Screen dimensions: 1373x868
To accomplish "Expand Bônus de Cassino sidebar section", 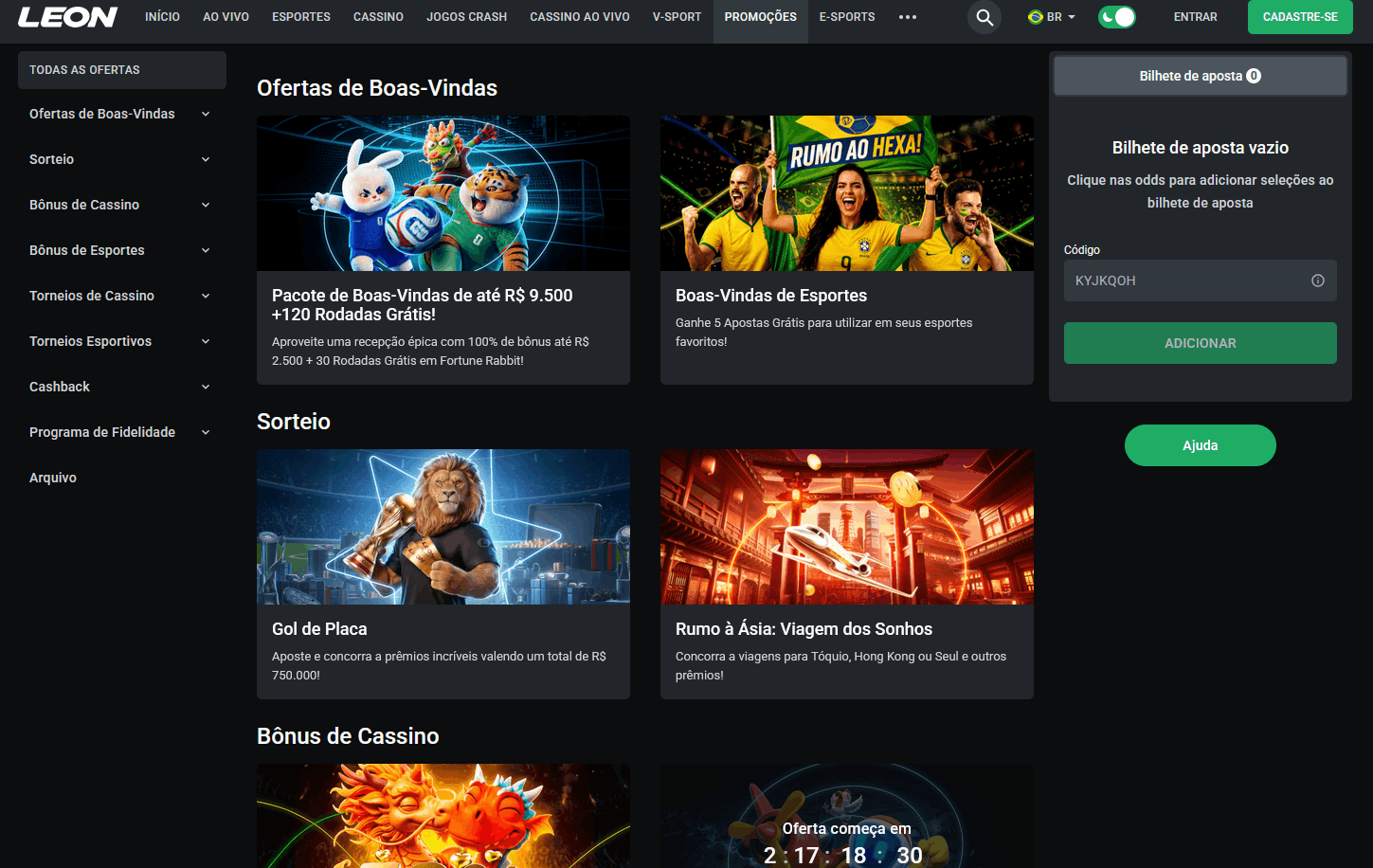I will 122,205.
